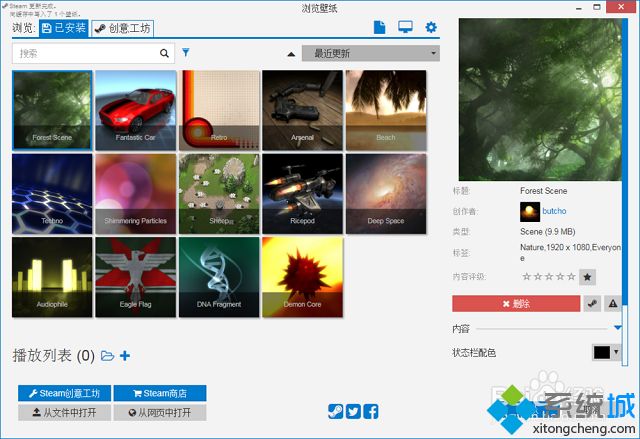Viewport: 640px width, 439px height.
Task: Click butcho author avatar
Action: point(530,211)
